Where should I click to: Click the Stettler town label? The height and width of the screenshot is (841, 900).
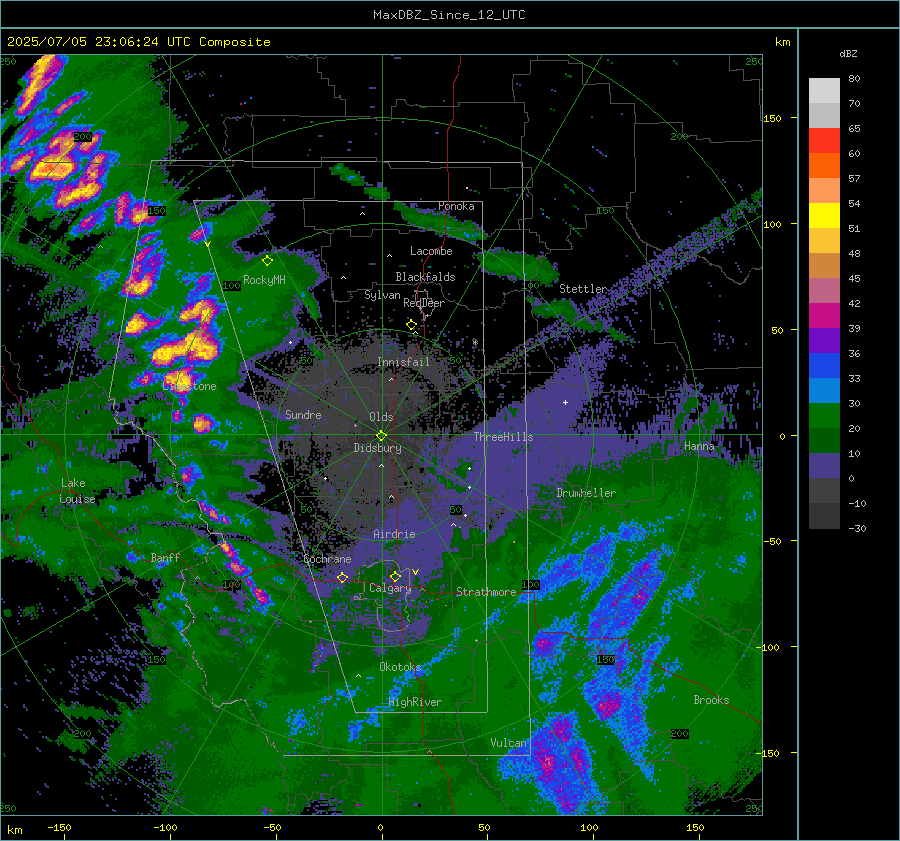pyautogui.click(x=583, y=289)
